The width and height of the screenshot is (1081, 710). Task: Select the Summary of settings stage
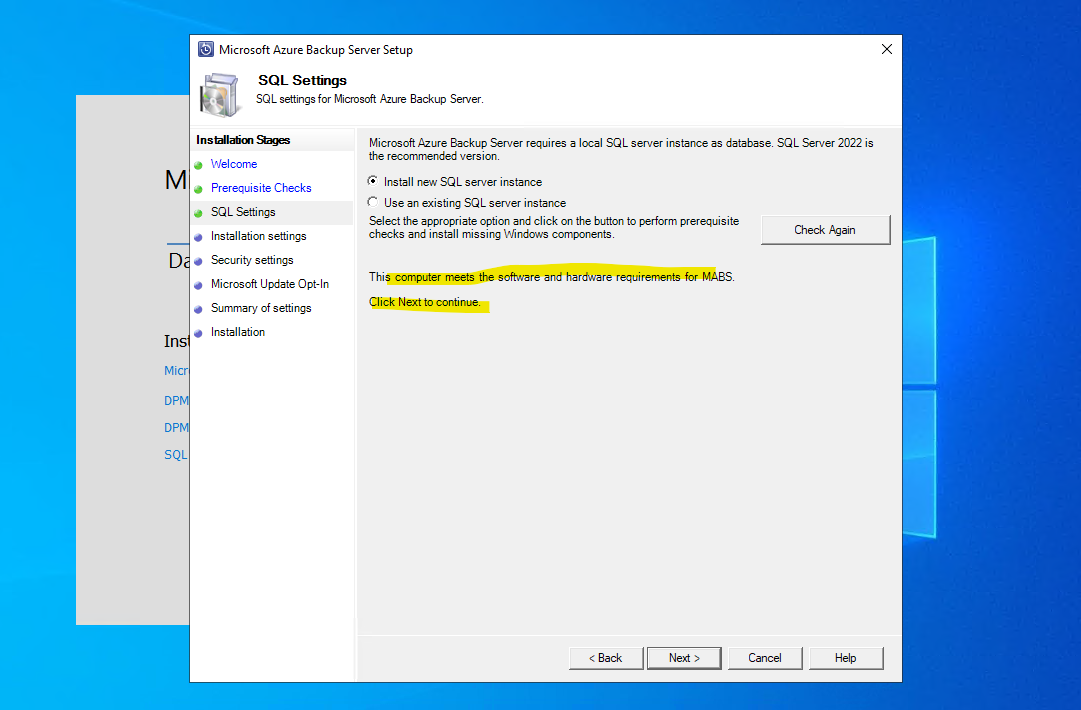(261, 308)
